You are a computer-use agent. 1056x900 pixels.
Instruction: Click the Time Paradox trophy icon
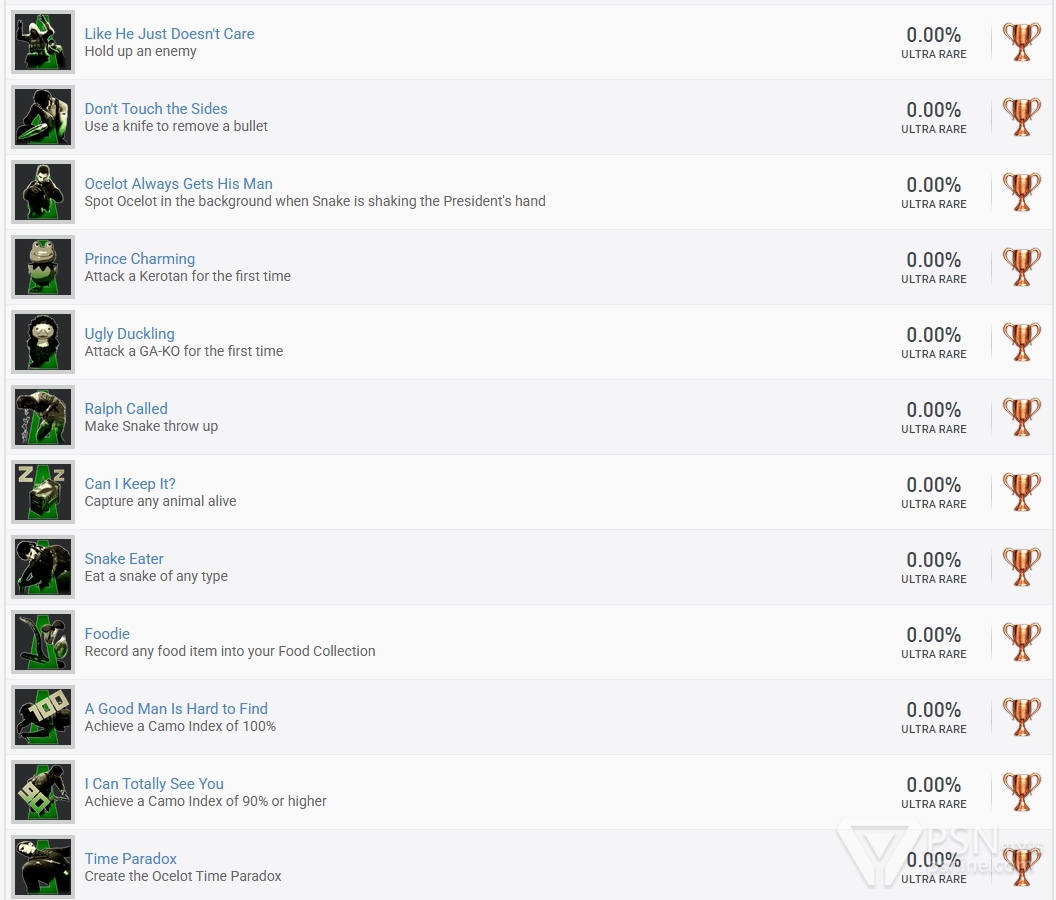(43, 867)
